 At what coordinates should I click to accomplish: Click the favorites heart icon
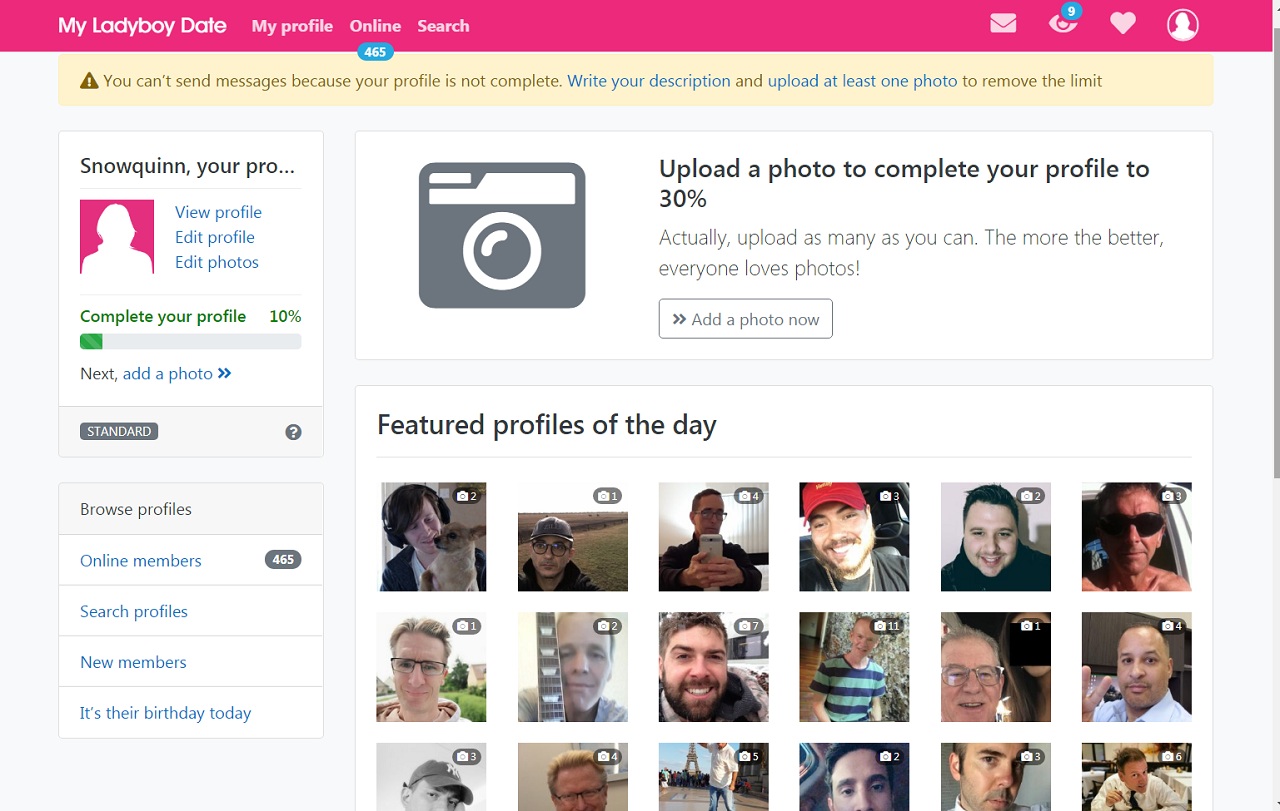pos(1123,24)
